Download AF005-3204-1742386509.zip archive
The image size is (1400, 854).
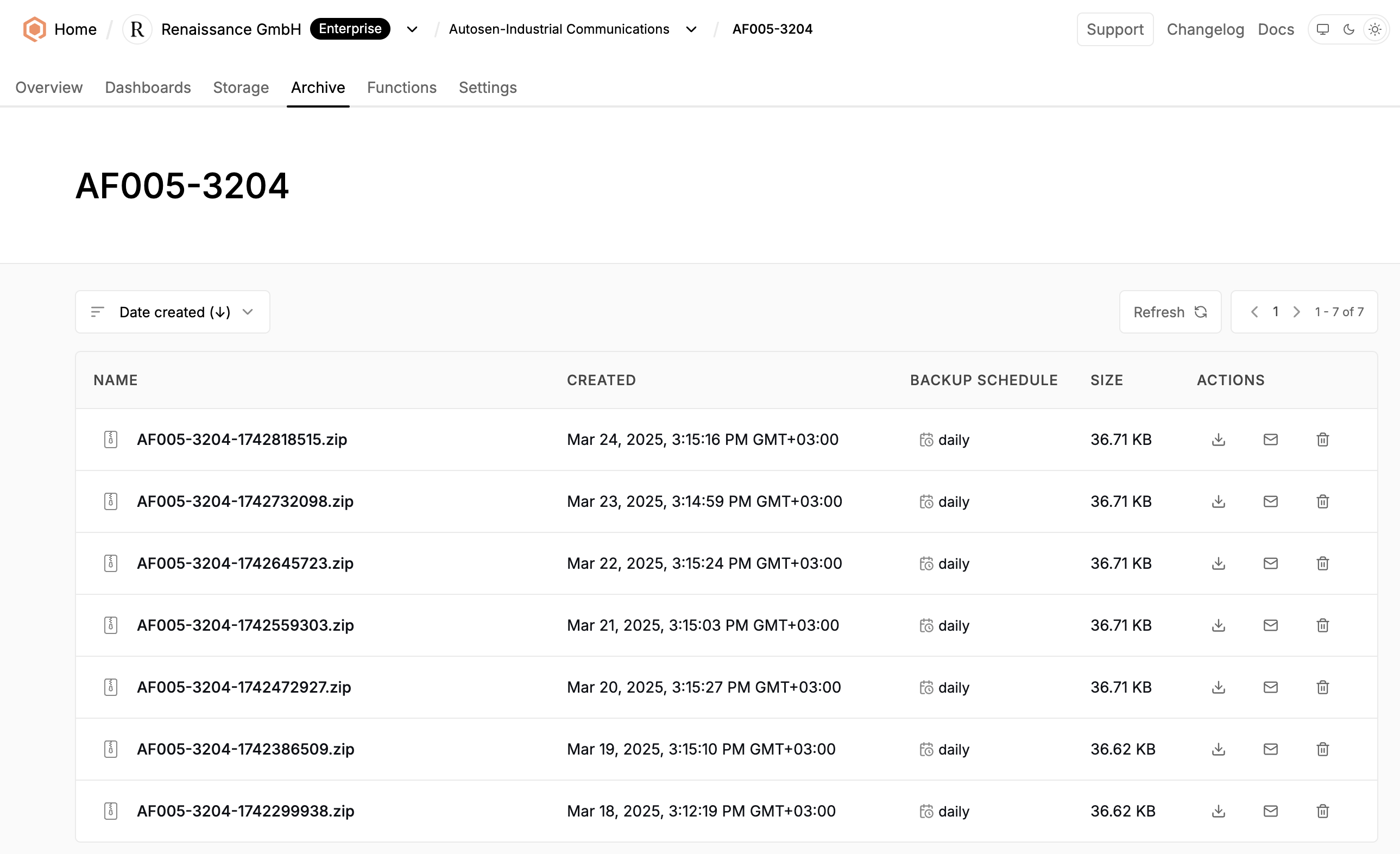click(x=1218, y=749)
